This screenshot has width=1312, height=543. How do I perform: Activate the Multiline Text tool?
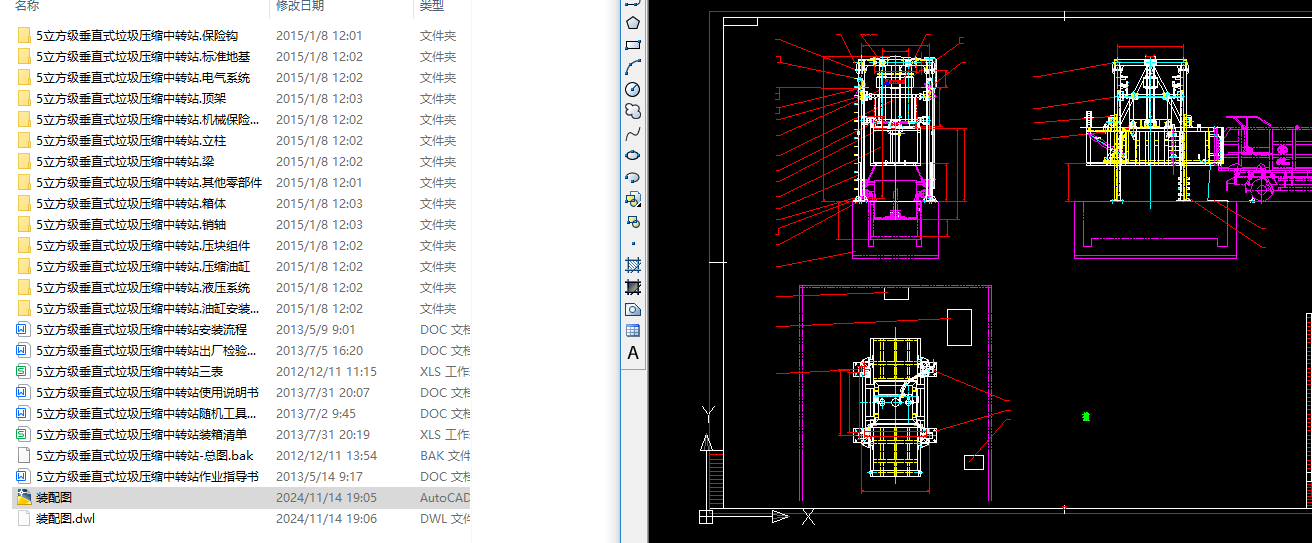(x=632, y=353)
